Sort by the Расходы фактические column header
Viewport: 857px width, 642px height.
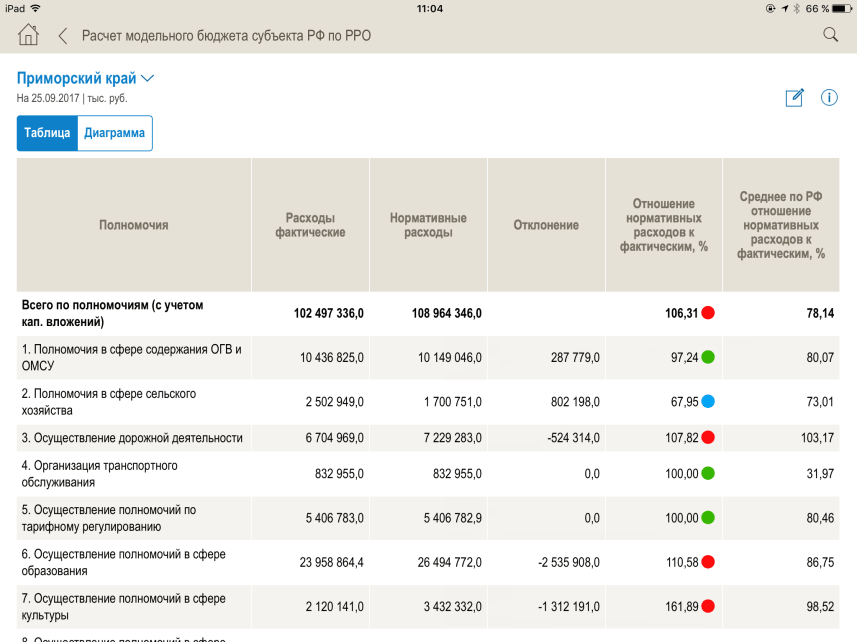tap(310, 225)
